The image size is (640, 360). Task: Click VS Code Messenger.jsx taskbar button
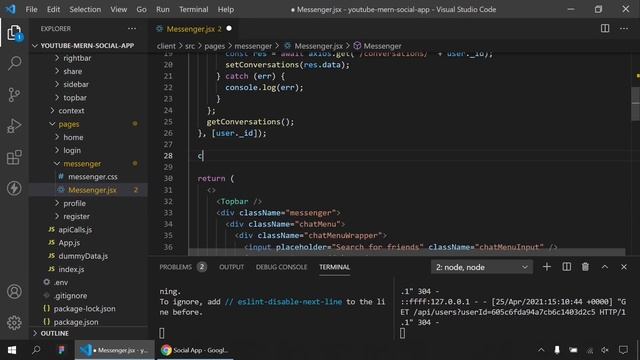115,350
